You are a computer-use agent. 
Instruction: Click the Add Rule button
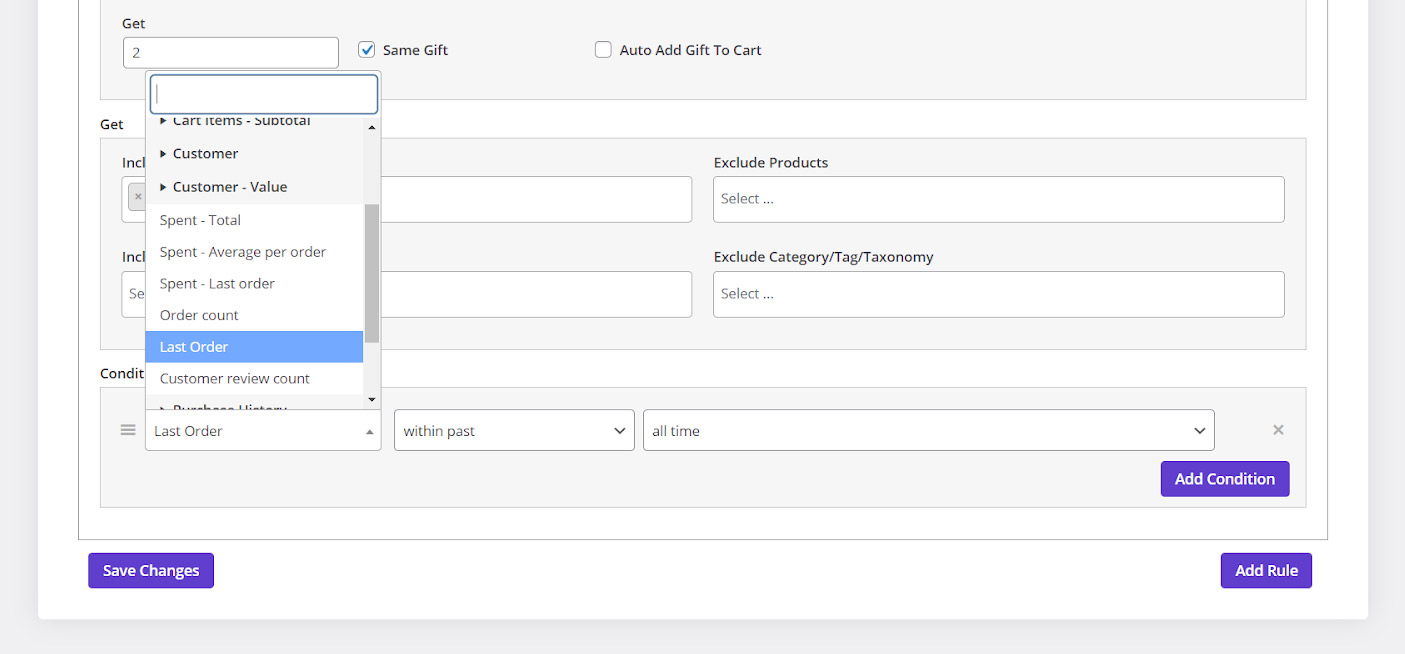point(1265,571)
